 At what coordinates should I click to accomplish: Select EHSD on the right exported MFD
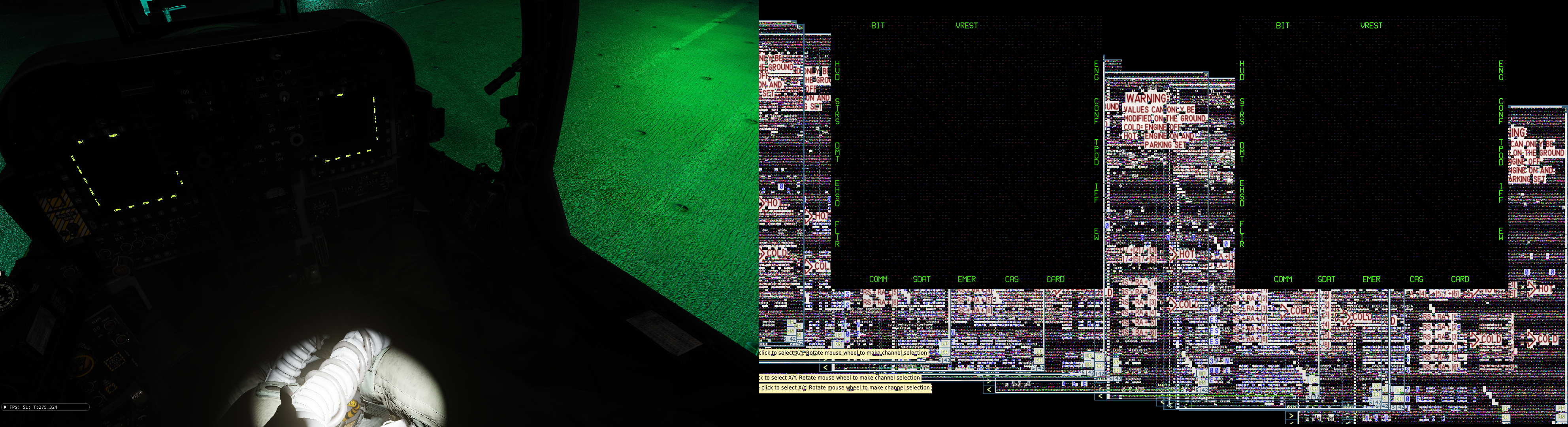pyautogui.click(x=1242, y=193)
